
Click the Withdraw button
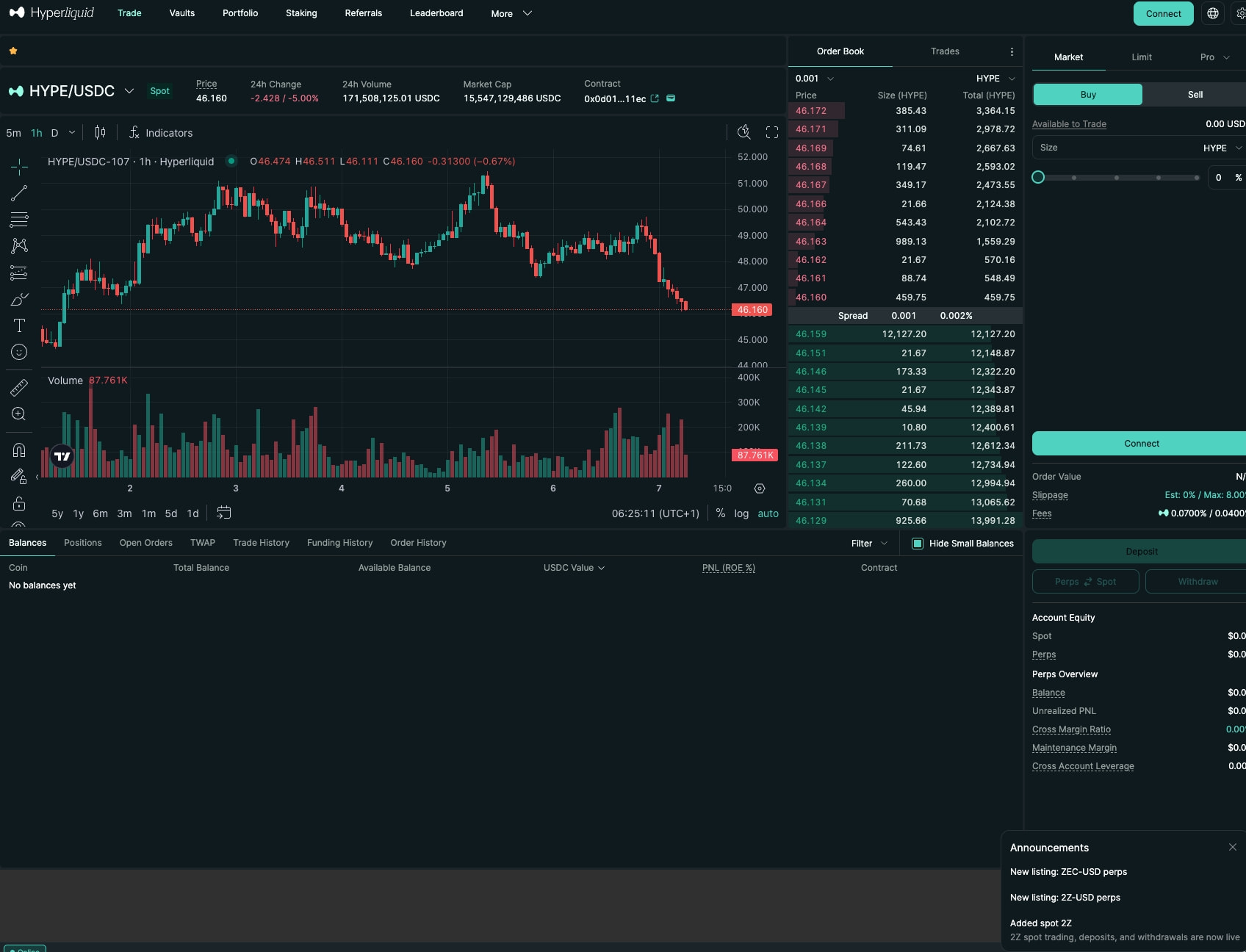click(1197, 581)
